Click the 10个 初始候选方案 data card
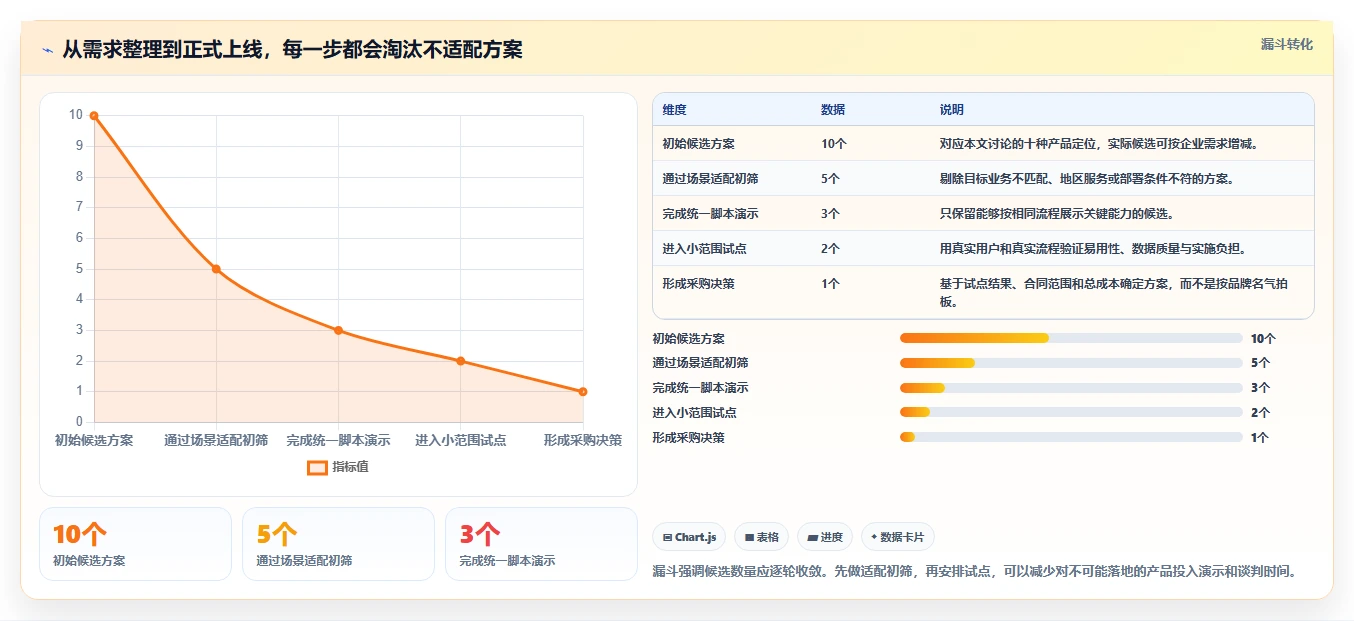1354x621 pixels. pyautogui.click(x=135, y=544)
